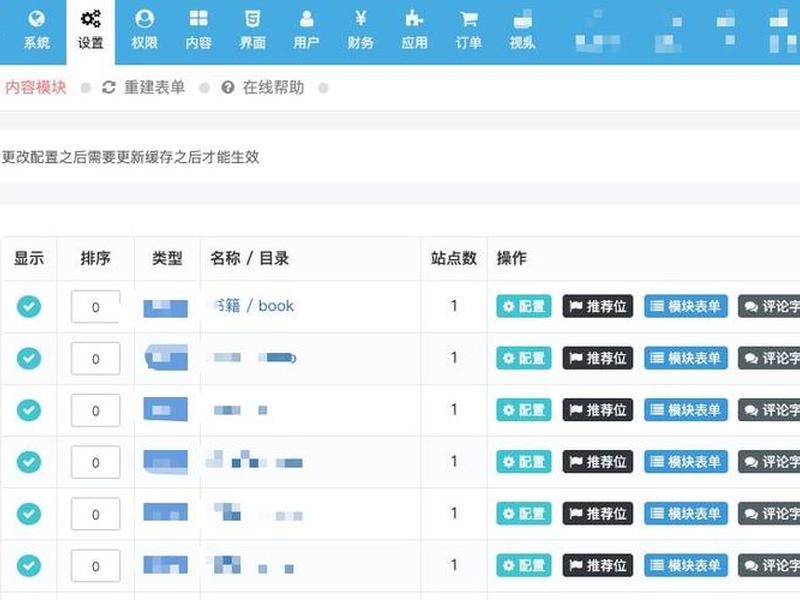
Task: Open the 应用 menu
Action: tap(414, 31)
